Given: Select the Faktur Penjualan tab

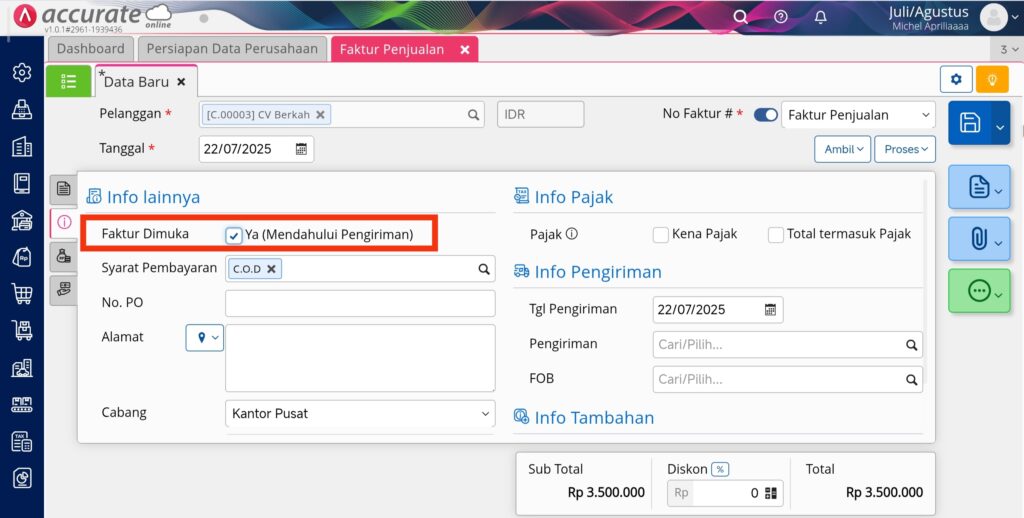Looking at the screenshot, I should click(392, 50).
